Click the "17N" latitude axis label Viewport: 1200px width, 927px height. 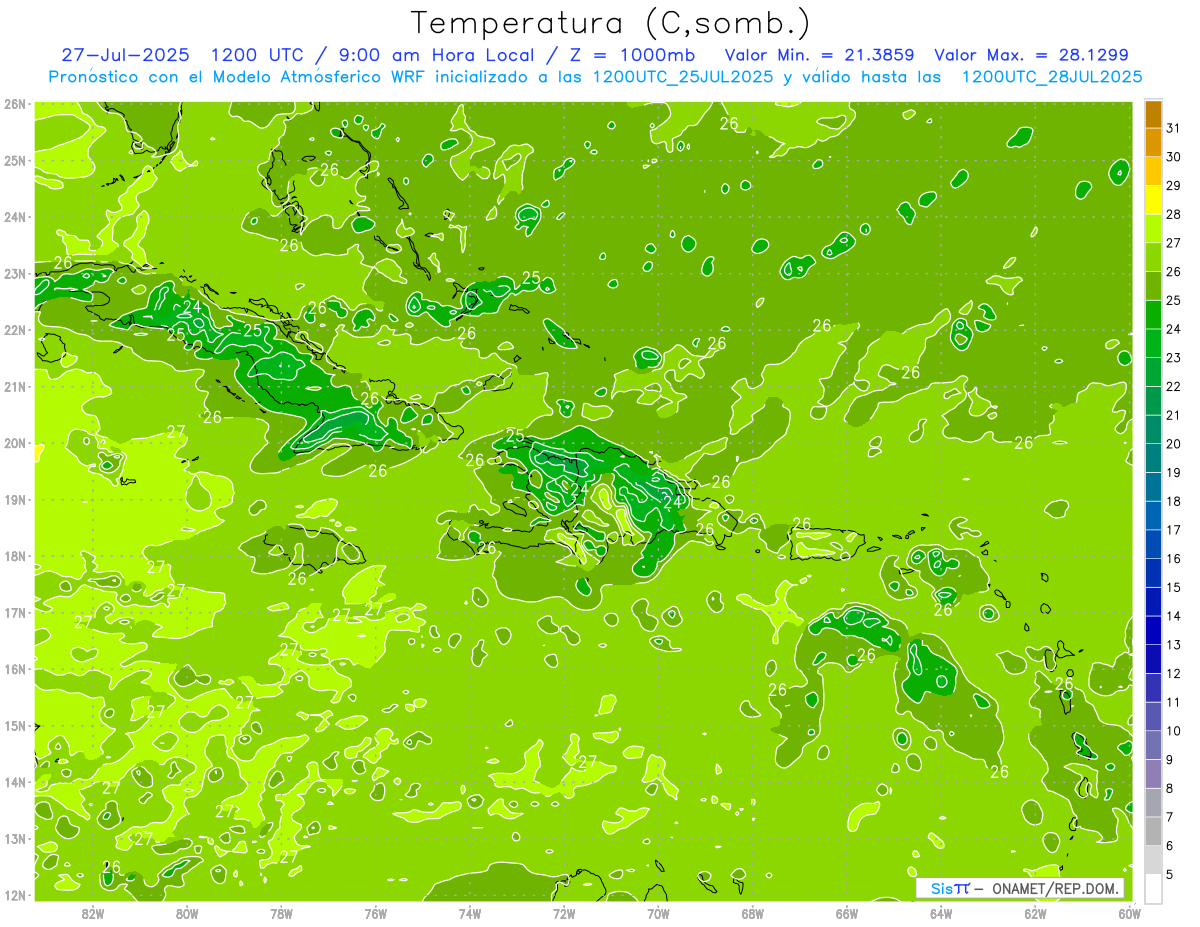coord(15,612)
